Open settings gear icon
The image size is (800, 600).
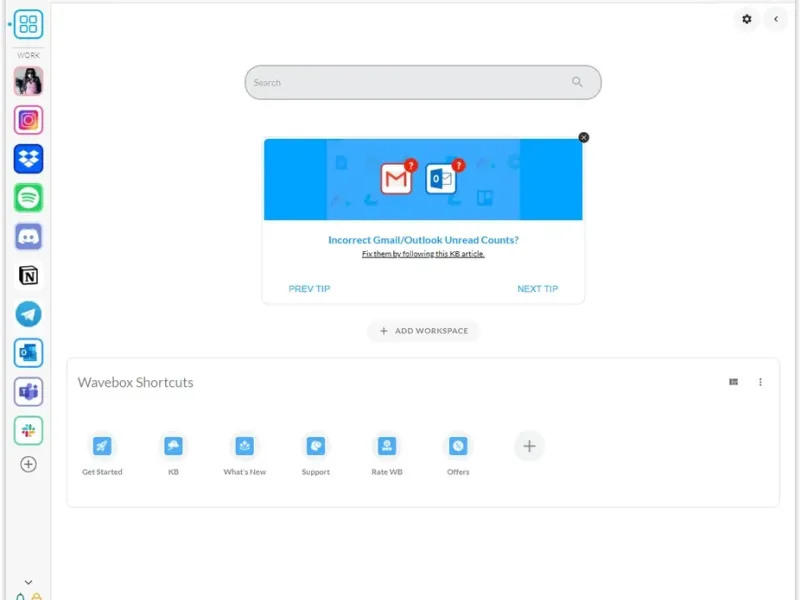tap(746, 19)
